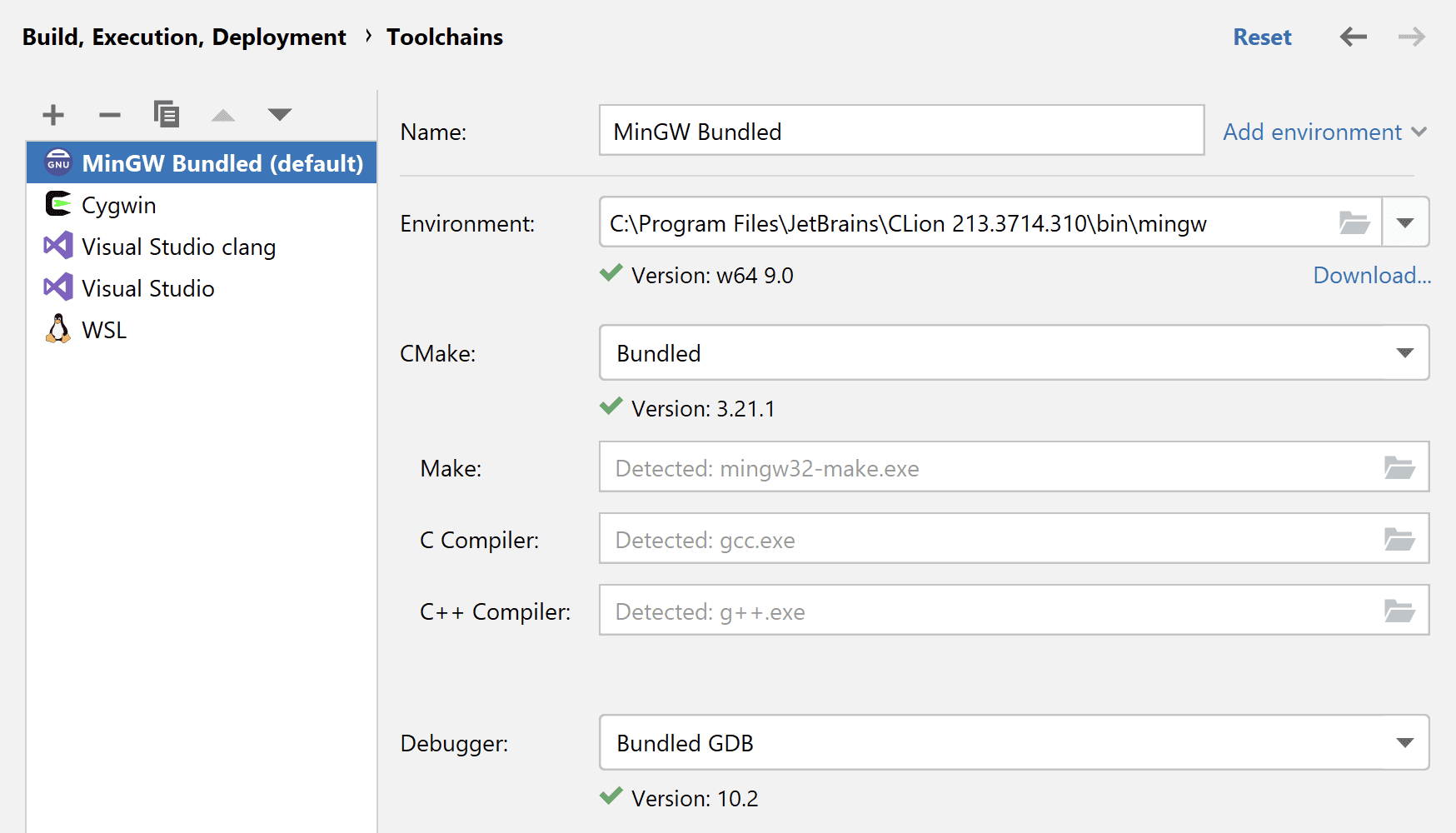
Task: Move toolchain up in the list
Action: (223, 115)
